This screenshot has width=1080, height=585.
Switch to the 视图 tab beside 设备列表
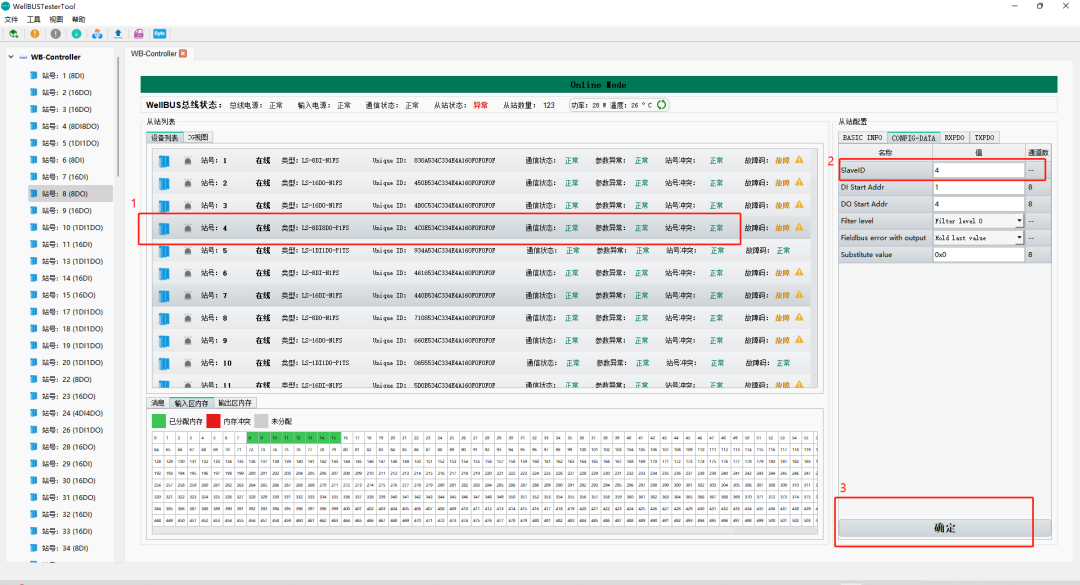(198, 138)
